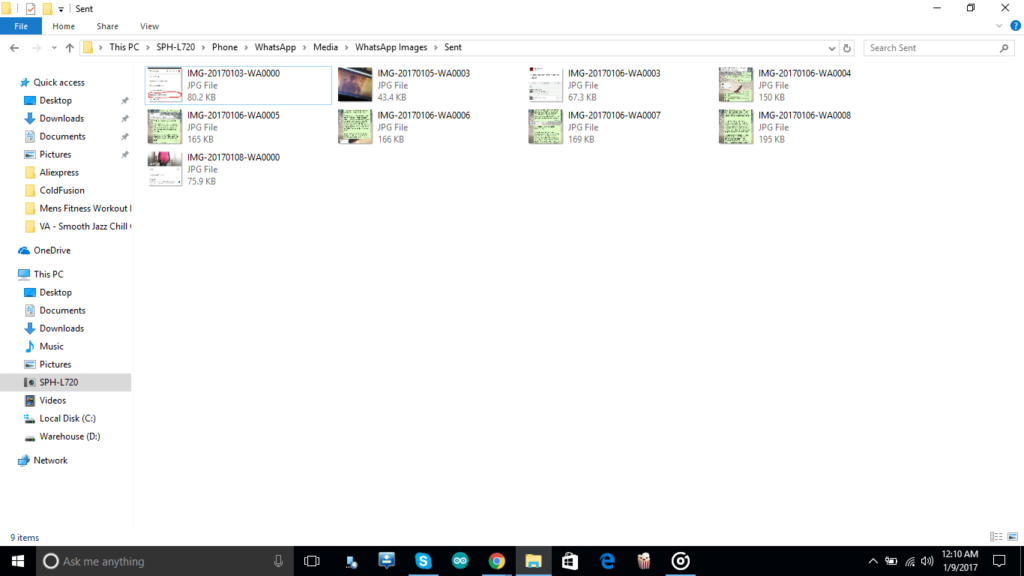1024x576 pixels.
Task: Switch to large thumbnails view
Action: [1011, 537]
